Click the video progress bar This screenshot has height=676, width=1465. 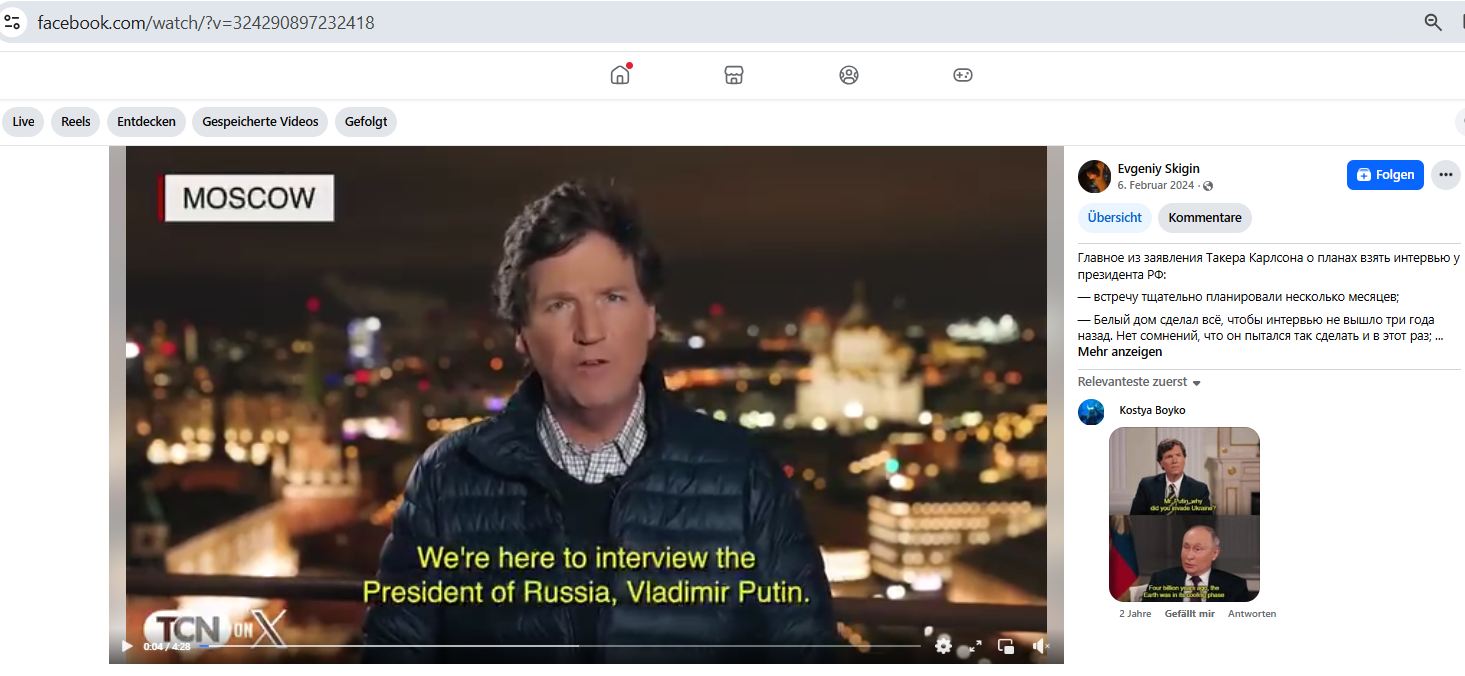pos(560,646)
